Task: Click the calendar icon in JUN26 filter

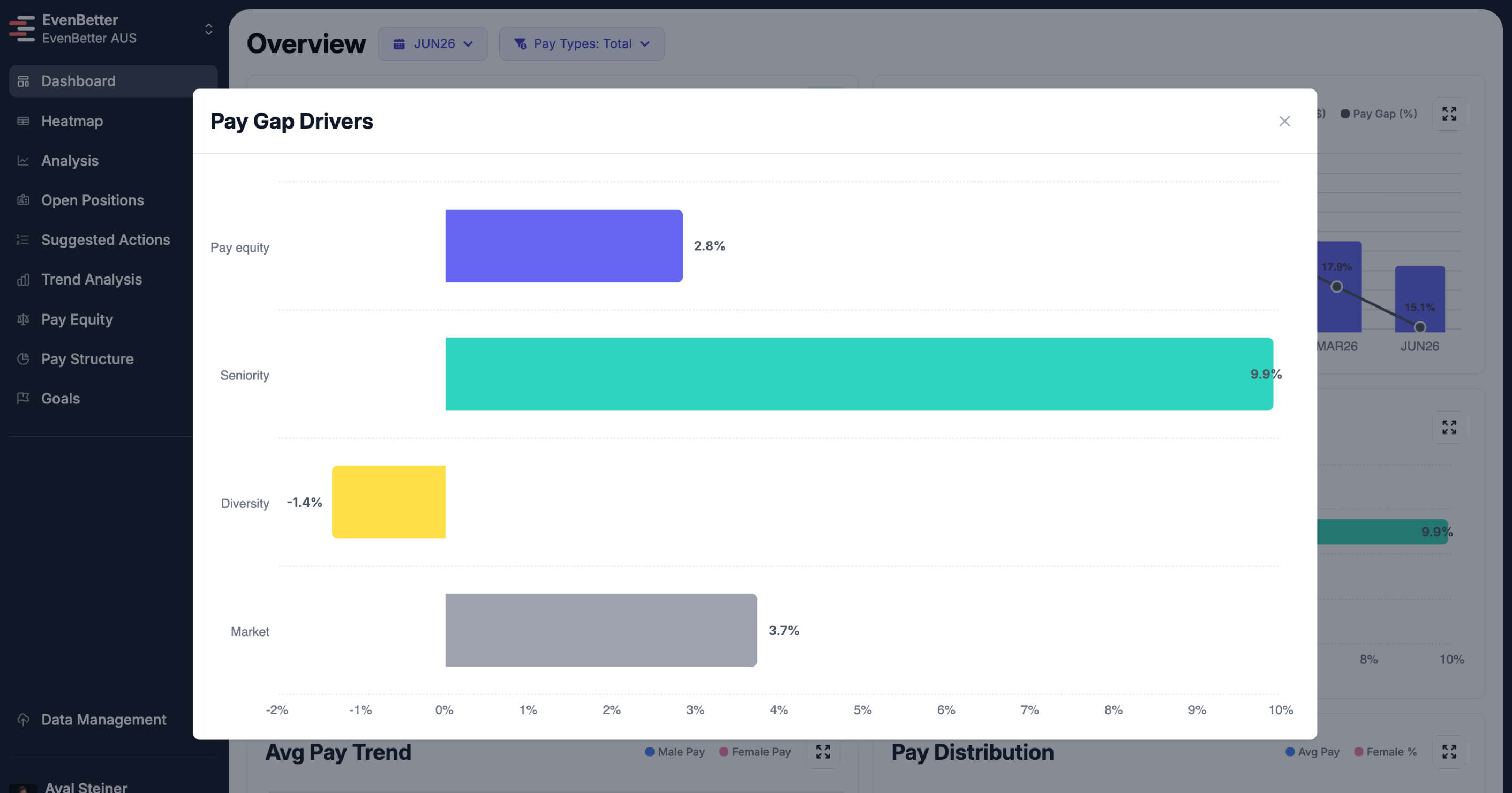Action: pyautogui.click(x=399, y=43)
